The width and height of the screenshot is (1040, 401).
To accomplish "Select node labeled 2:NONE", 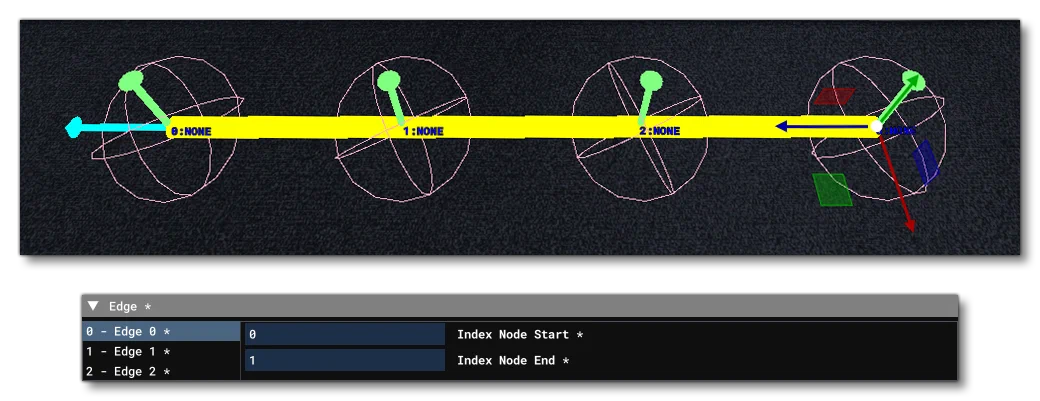I will [x=659, y=131].
